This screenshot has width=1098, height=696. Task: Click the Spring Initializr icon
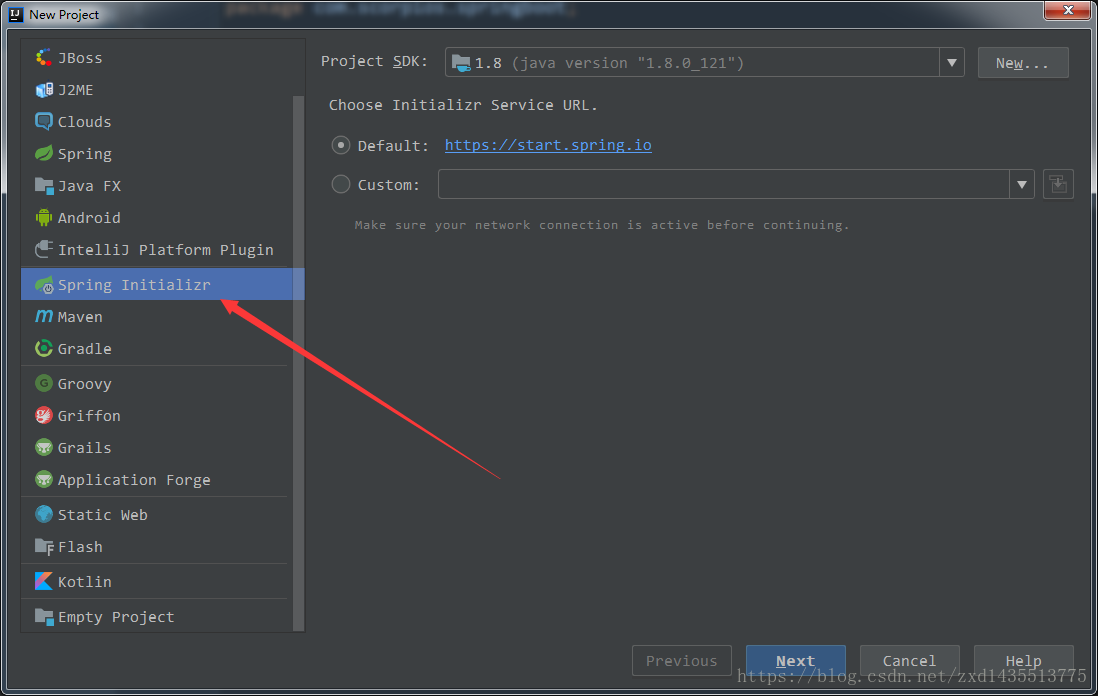pos(43,284)
